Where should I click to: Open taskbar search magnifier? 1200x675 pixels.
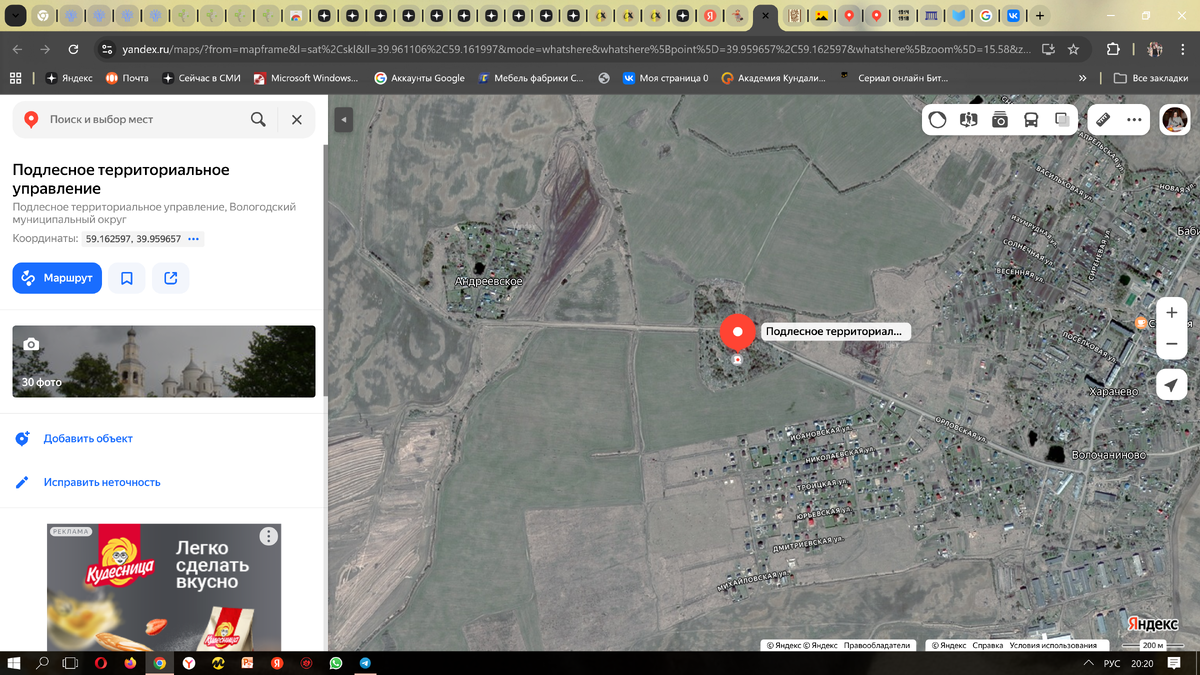point(43,663)
